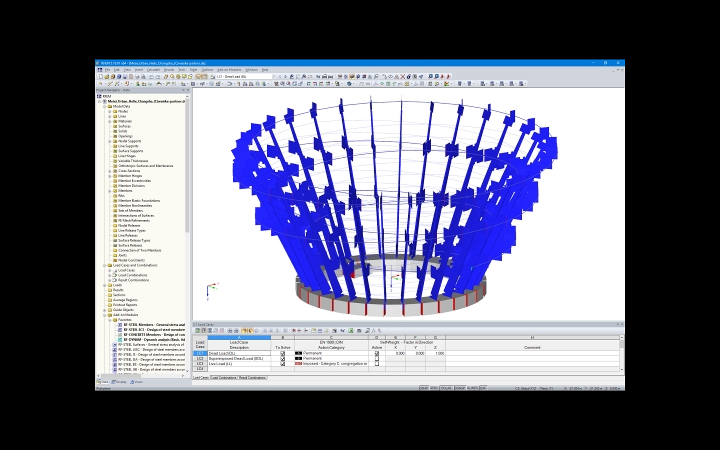Image resolution: width=720 pixels, height=450 pixels.
Task: Select Result Combinations in the navigator tree
Action: coord(134,280)
